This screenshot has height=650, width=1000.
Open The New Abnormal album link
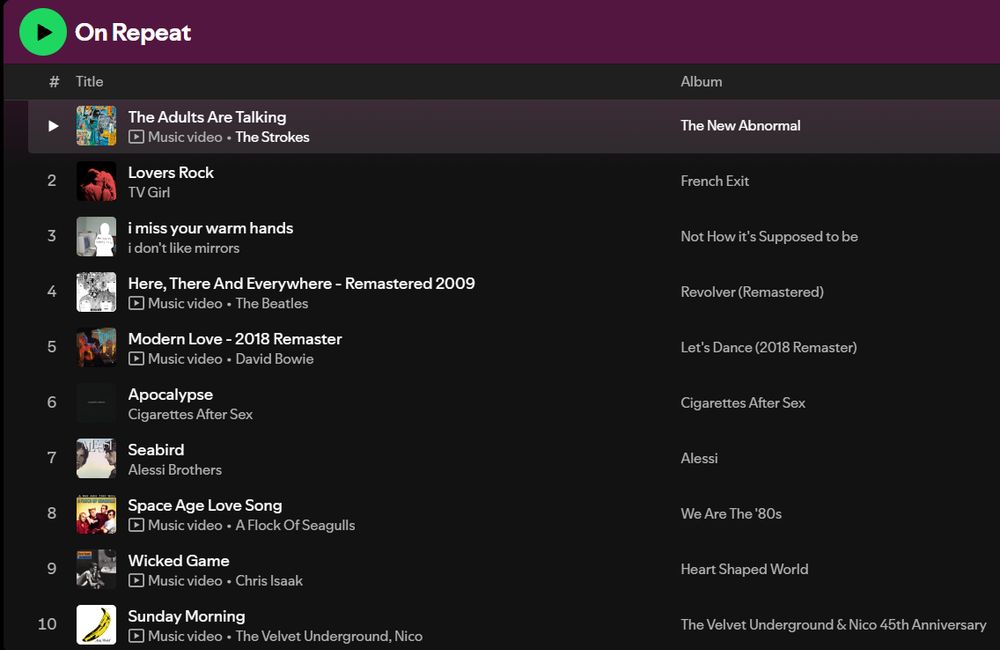[740, 126]
